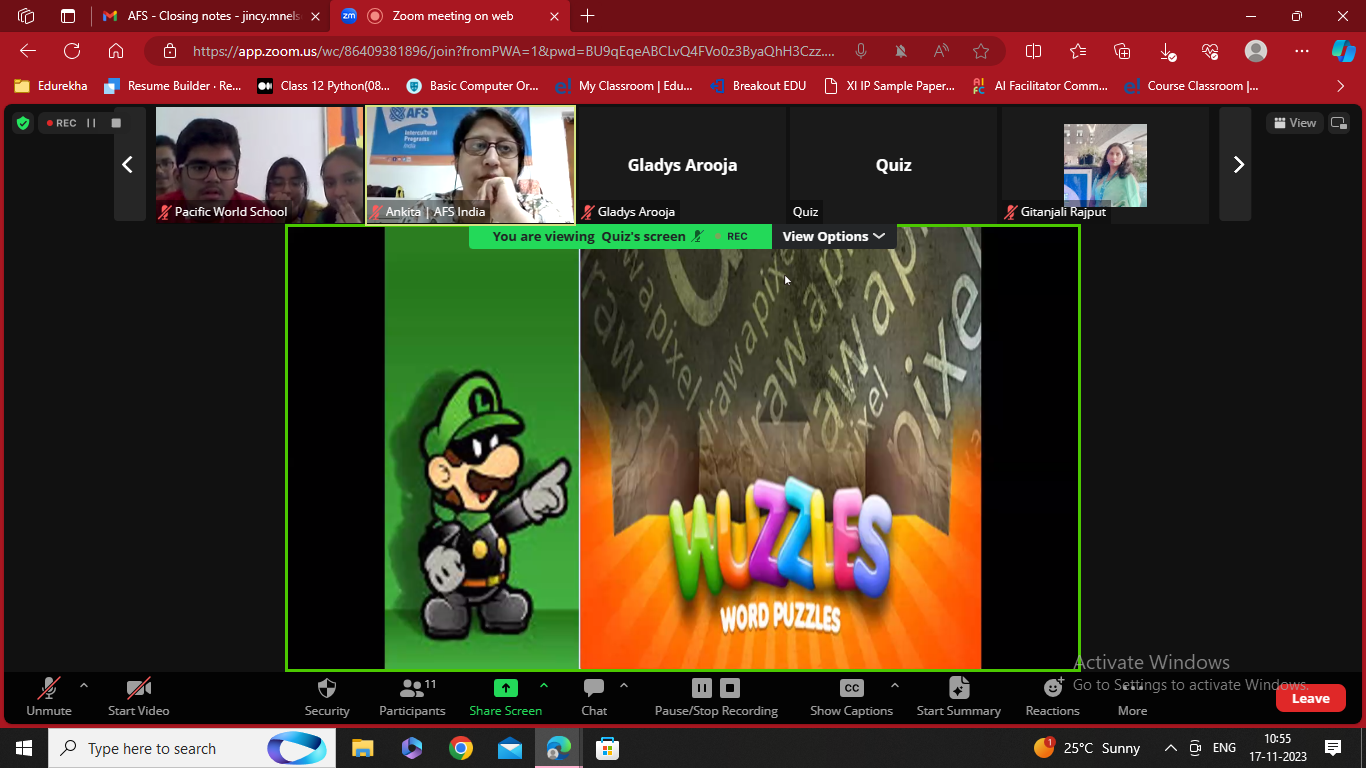Select Gitanjali Rajput participant tile
Image resolution: width=1366 pixels, height=768 pixels.
1105,164
